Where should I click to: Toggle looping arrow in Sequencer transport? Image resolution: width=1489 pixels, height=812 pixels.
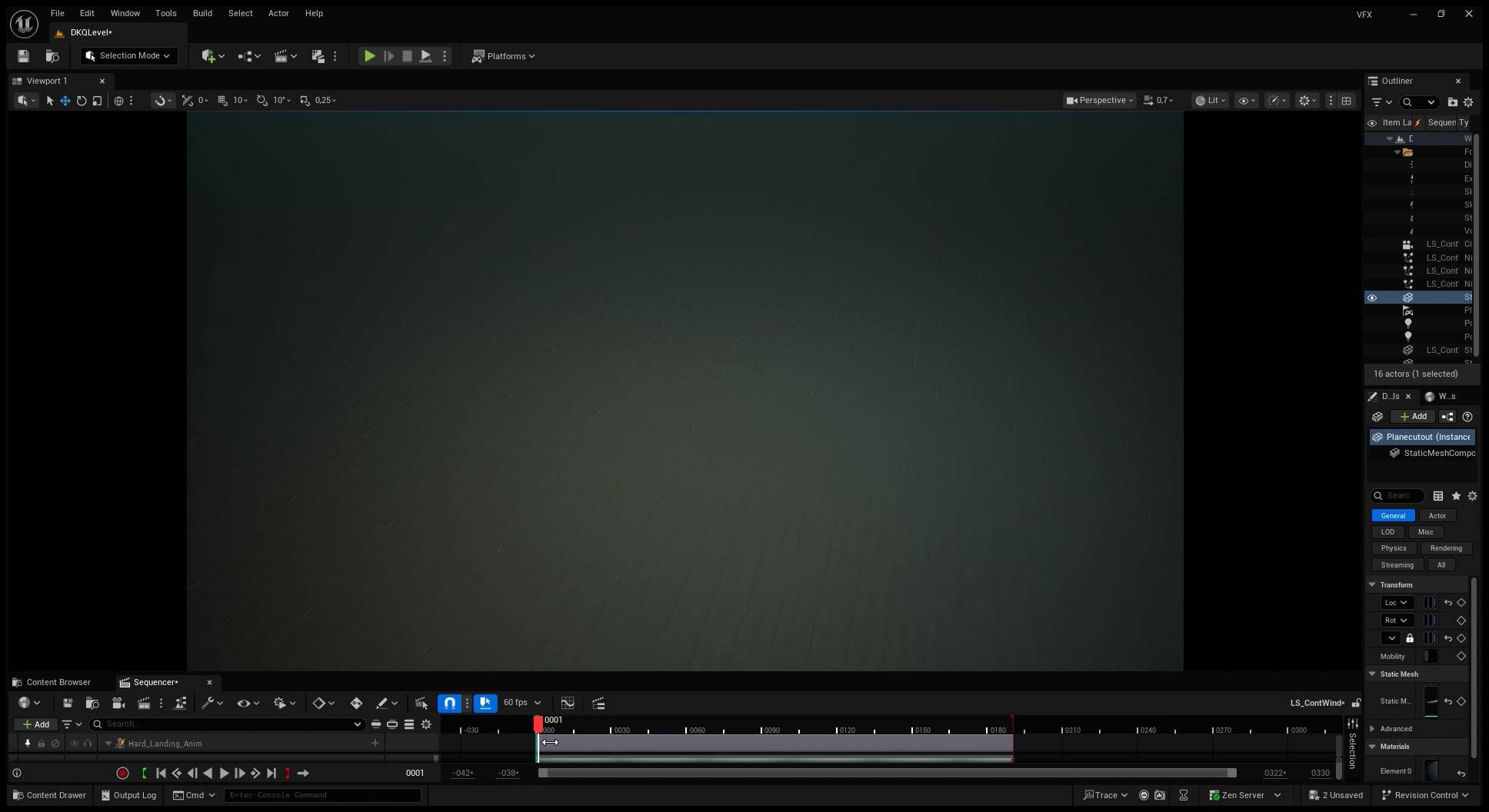point(303,774)
